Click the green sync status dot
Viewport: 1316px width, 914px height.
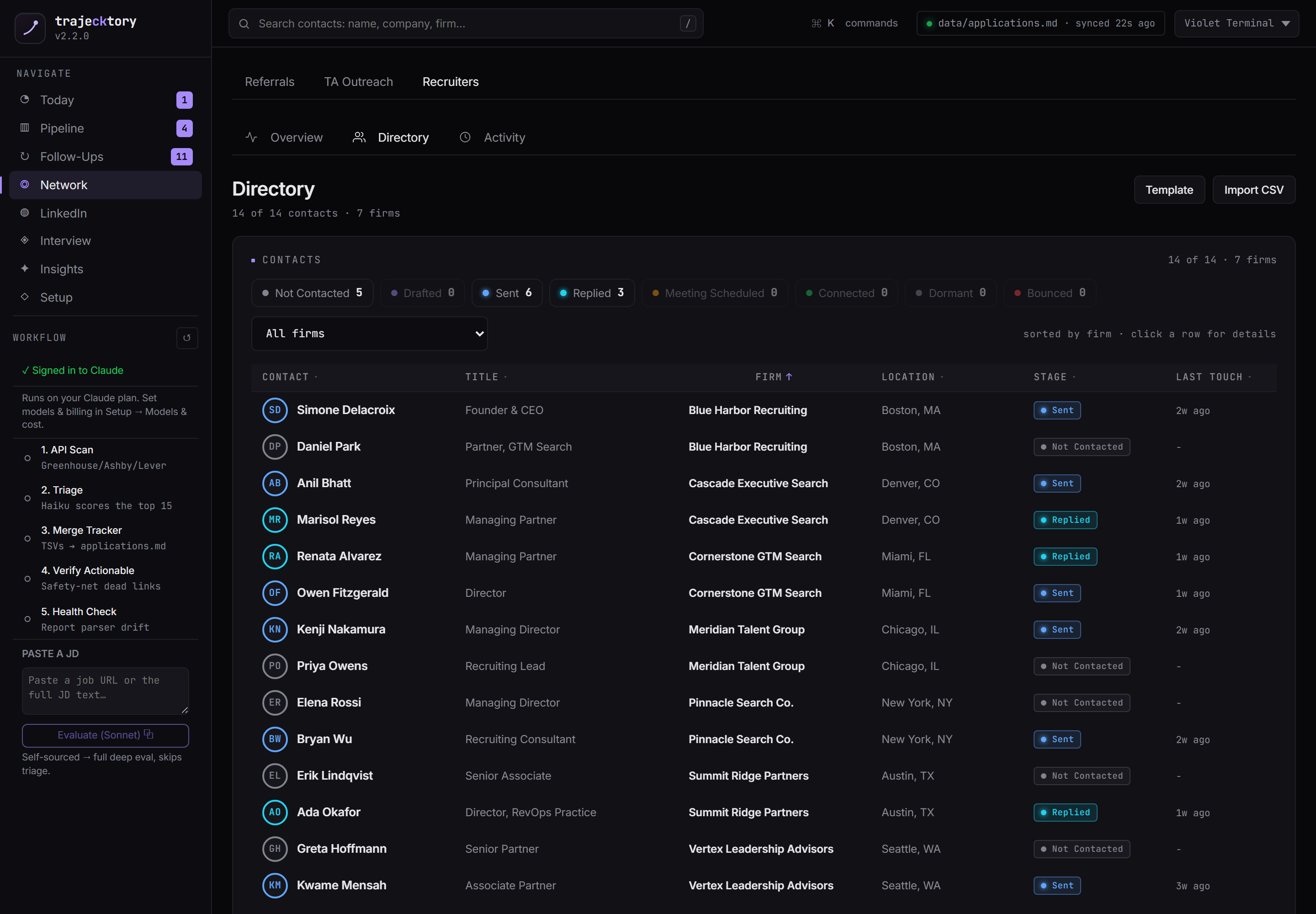929,23
